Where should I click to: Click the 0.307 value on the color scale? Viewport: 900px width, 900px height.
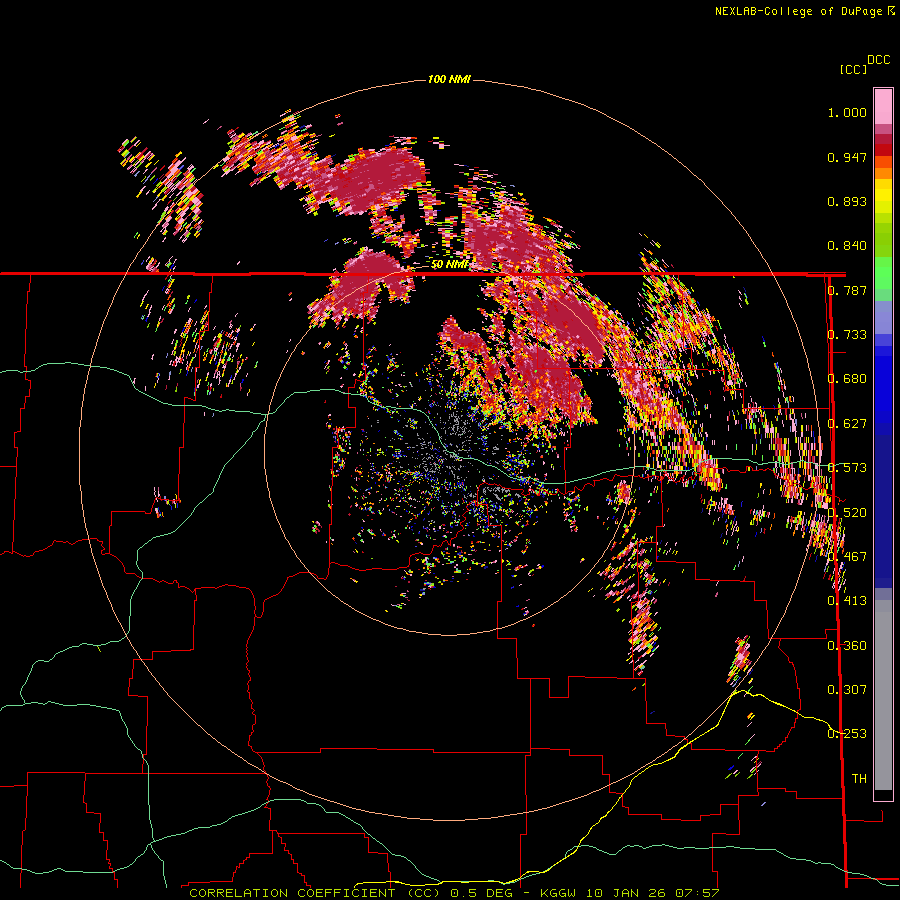pos(847,690)
